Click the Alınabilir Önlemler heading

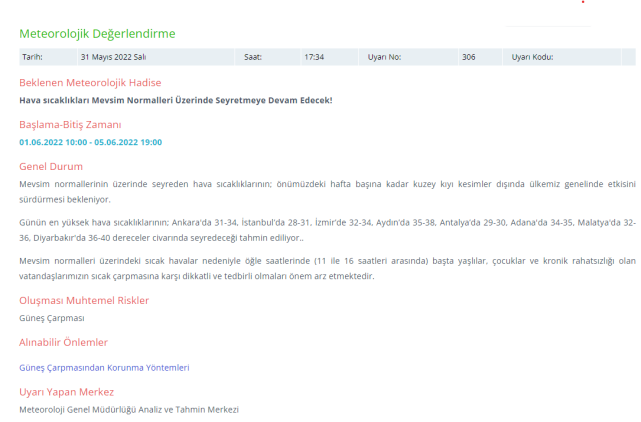pyautogui.click(x=63, y=343)
